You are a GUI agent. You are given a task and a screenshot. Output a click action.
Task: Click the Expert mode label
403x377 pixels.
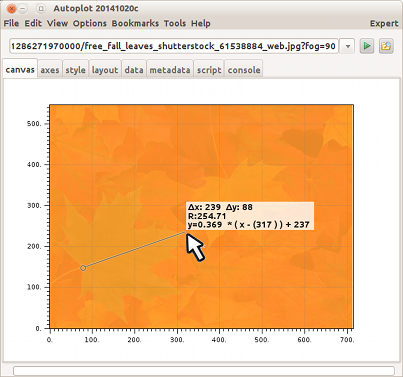384,23
